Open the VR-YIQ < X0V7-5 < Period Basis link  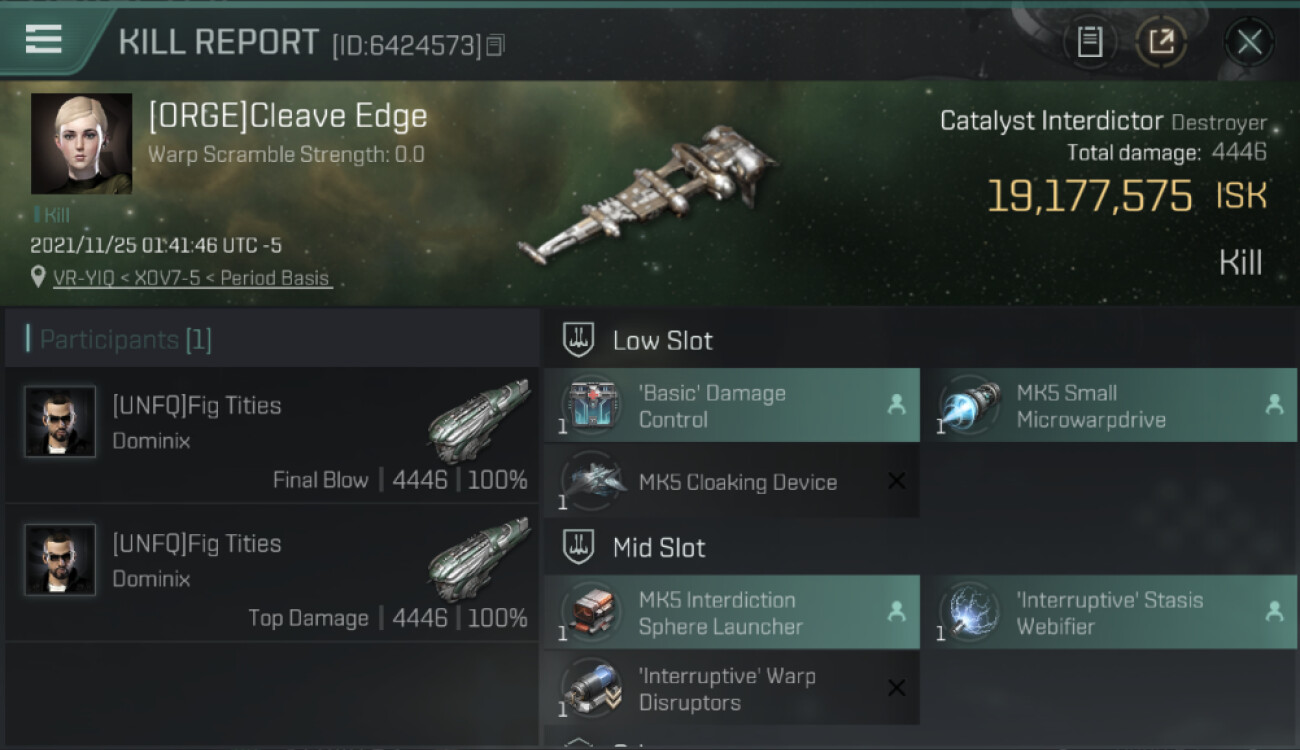click(x=191, y=278)
